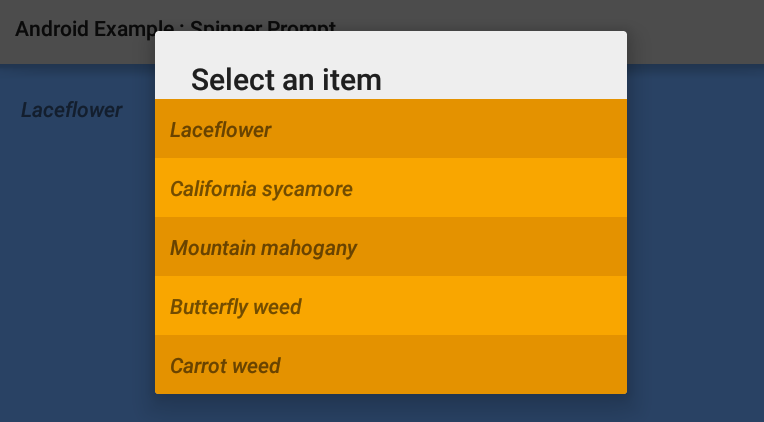The image size is (764, 422).
Task: Select the Butterfly weed entry
Action: tap(391, 306)
